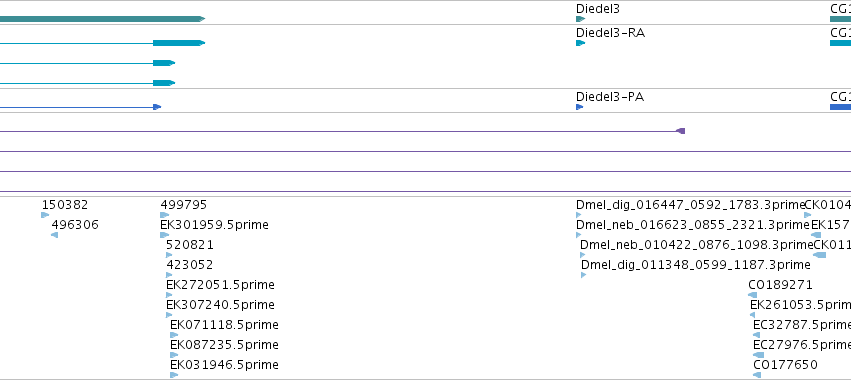Screen dimensions: 851x380
Task: Select the CO177650 feature arrow
Action: tap(757, 375)
